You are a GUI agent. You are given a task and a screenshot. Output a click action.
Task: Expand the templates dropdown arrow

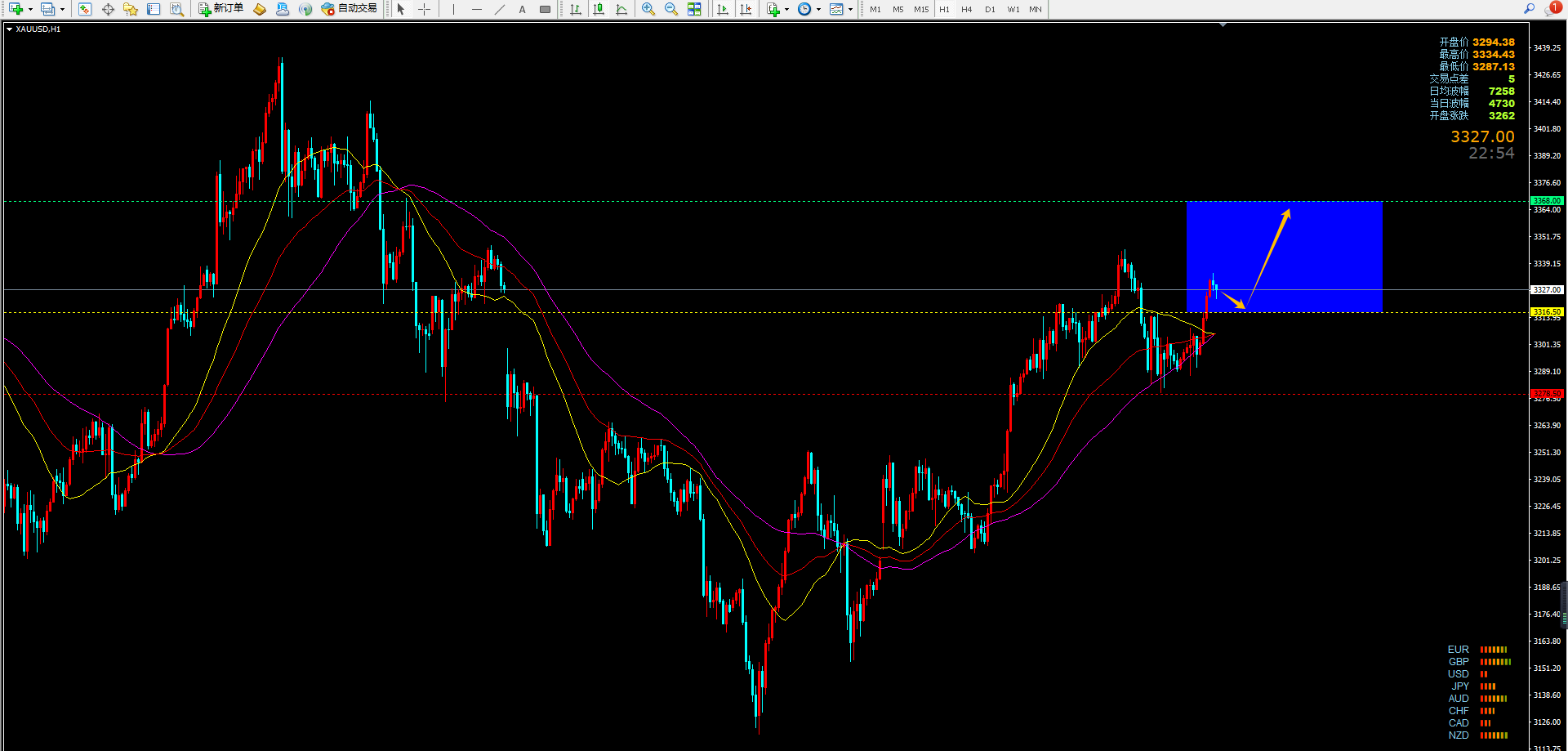pos(850,9)
